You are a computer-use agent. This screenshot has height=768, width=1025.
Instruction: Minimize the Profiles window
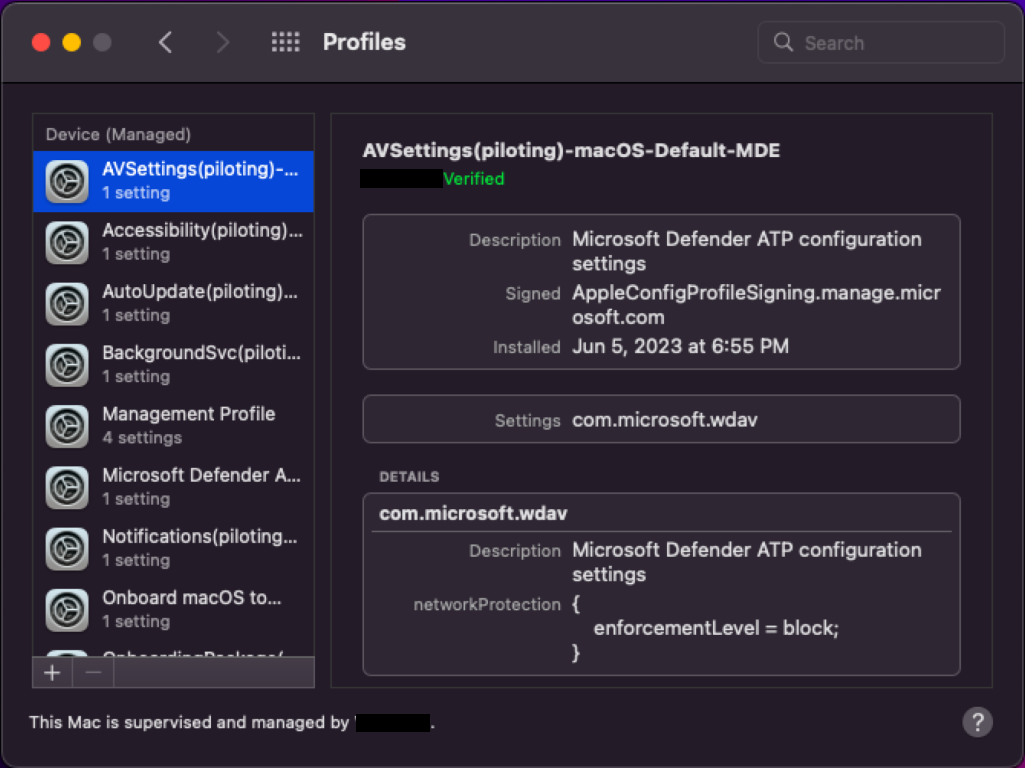click(72, 42)
